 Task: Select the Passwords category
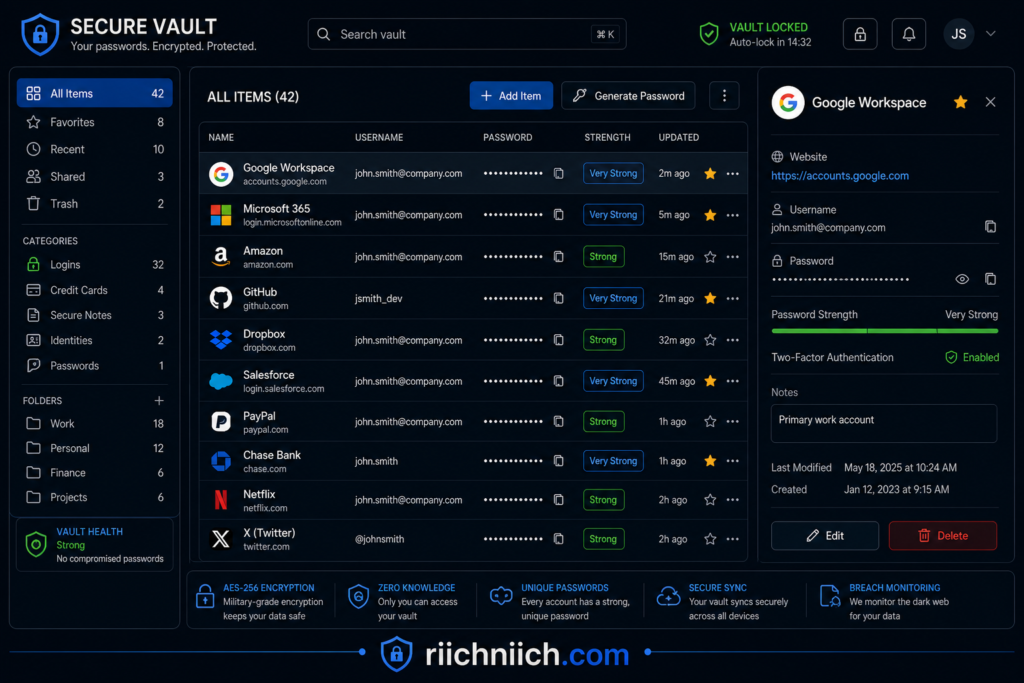click(95, 366)
